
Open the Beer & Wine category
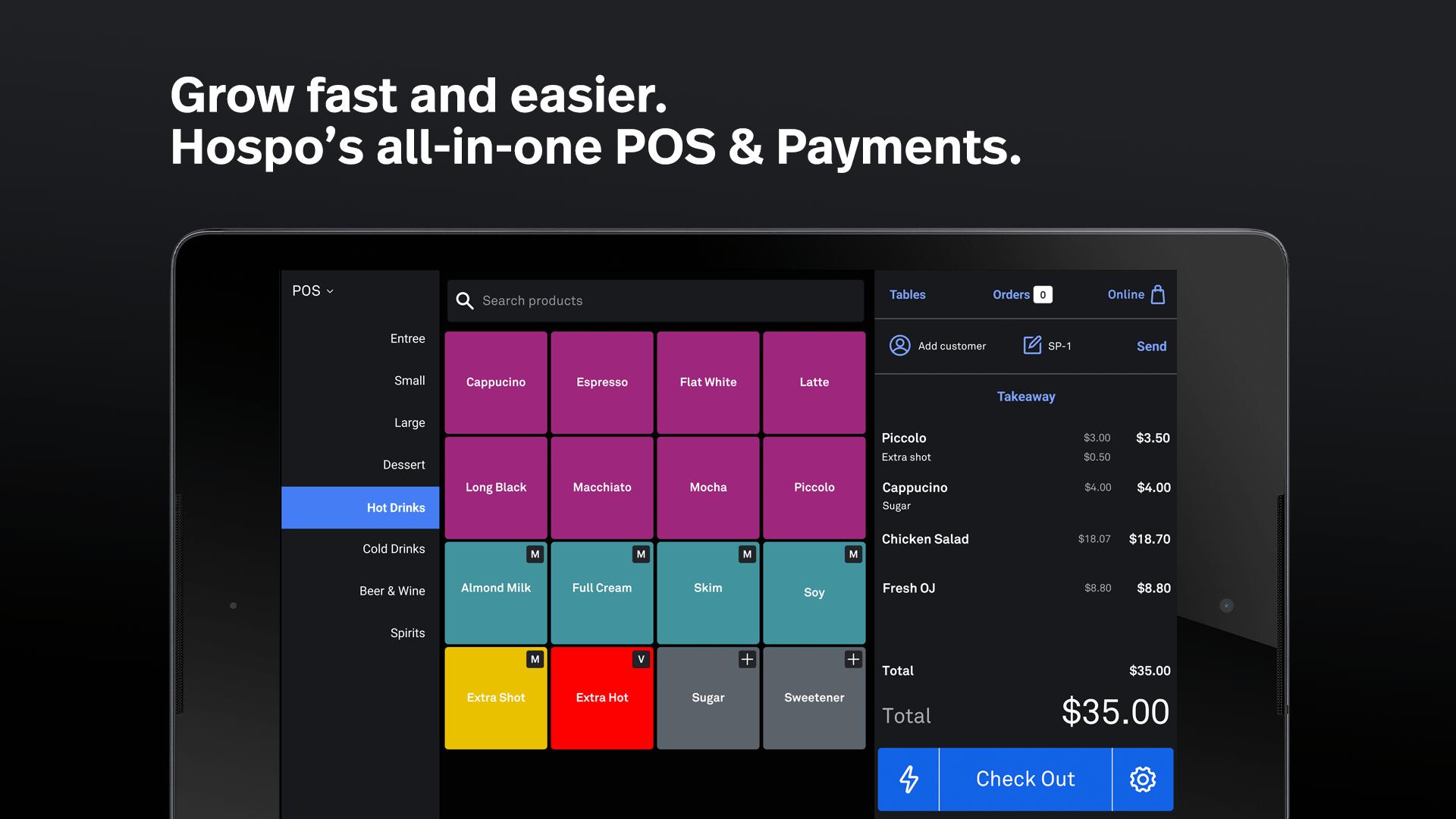pyautogui.click(x=360, y=591)
